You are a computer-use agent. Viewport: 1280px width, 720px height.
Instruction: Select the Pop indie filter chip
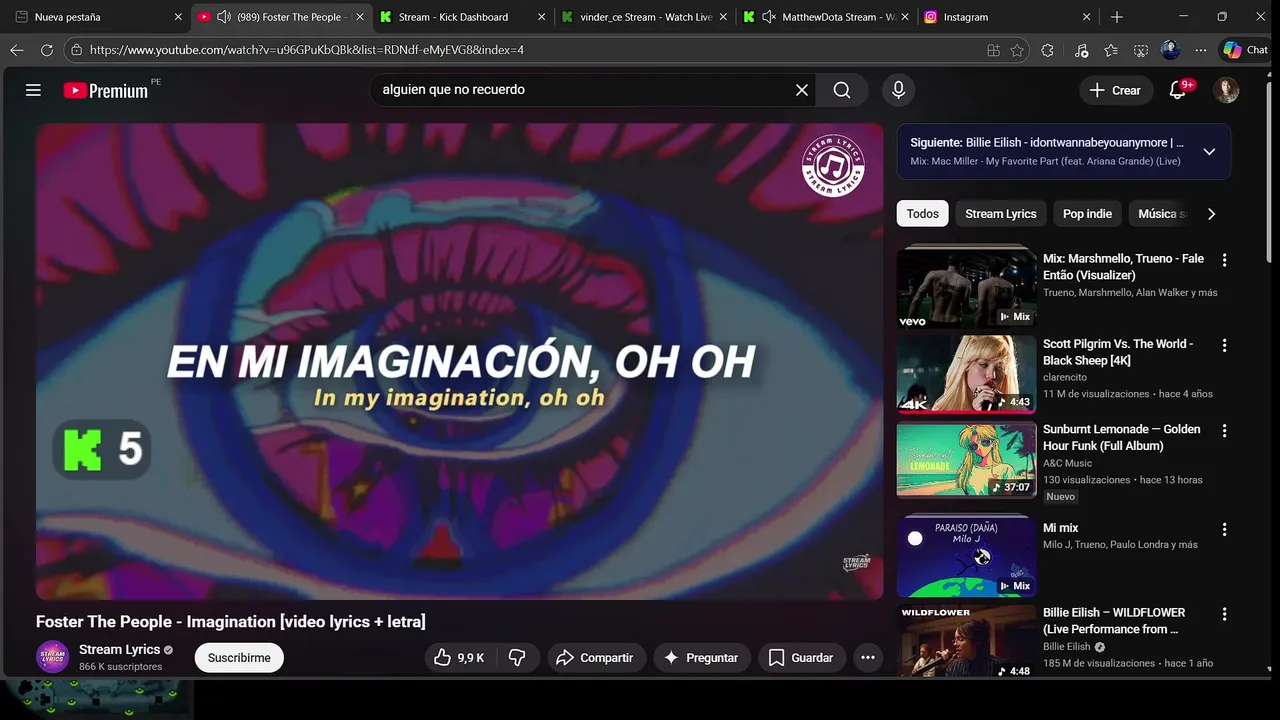point(1087,214)
